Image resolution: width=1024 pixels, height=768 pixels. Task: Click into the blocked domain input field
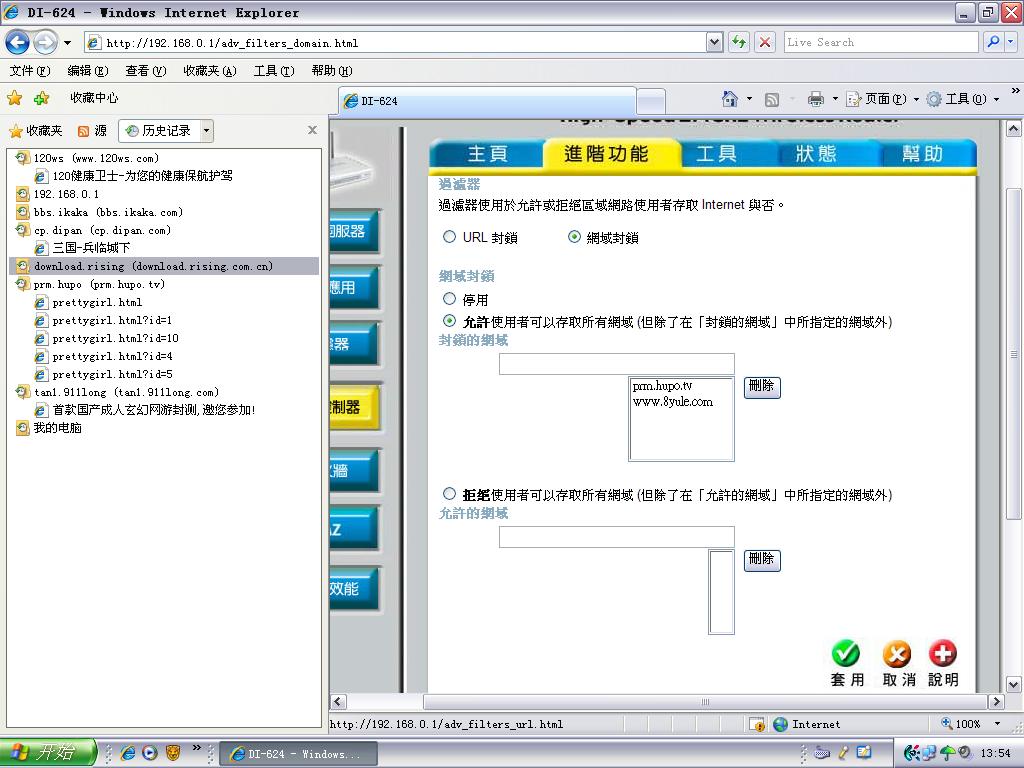tap(616, 364)
